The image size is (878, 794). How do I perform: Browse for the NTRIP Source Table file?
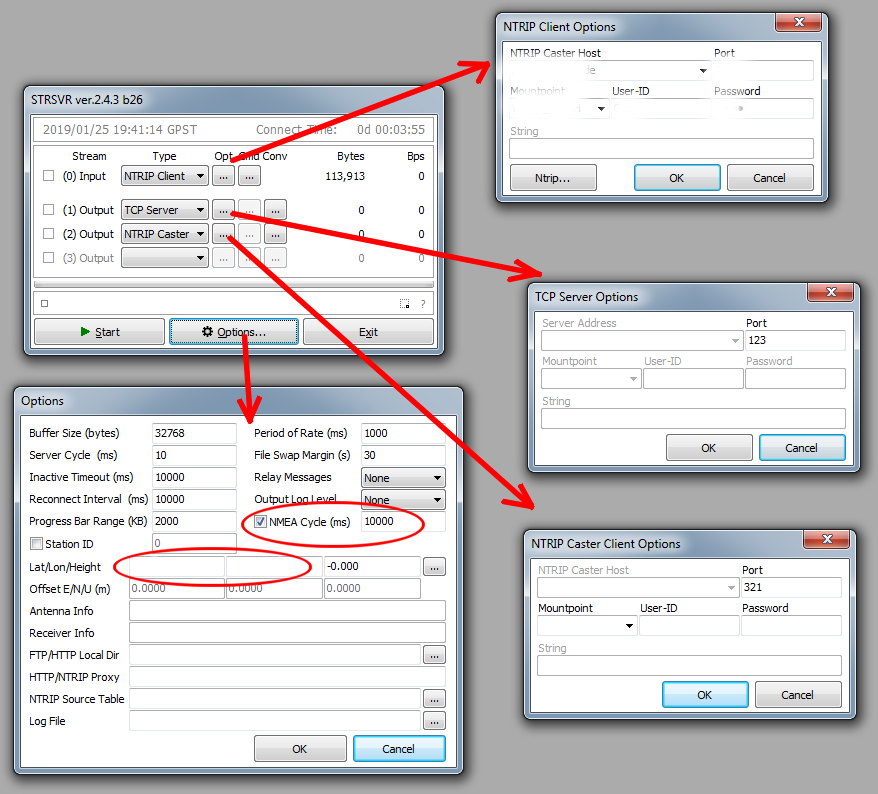434,699
